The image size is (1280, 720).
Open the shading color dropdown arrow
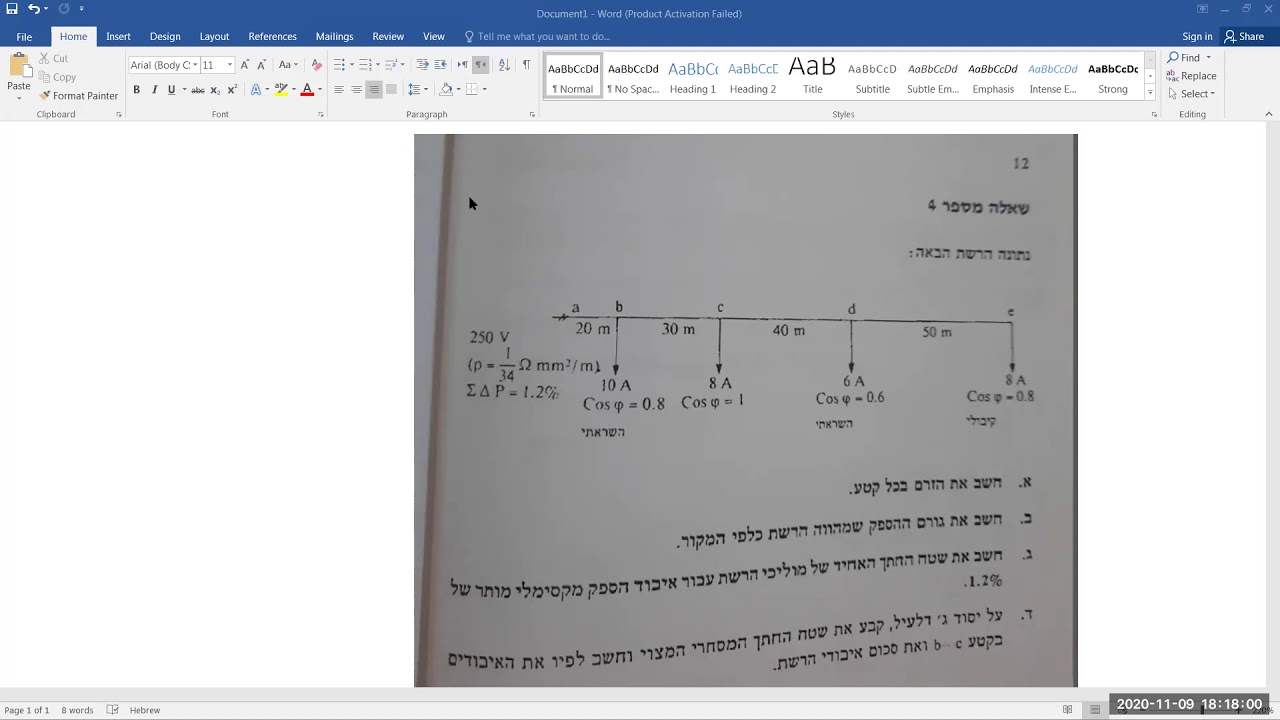[458, 90]
